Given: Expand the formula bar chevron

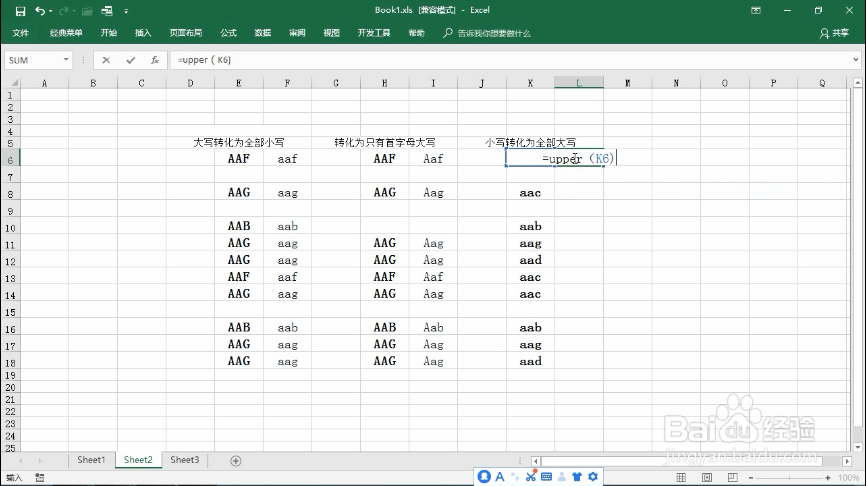Looking at the screenshot, I should 856,60.
